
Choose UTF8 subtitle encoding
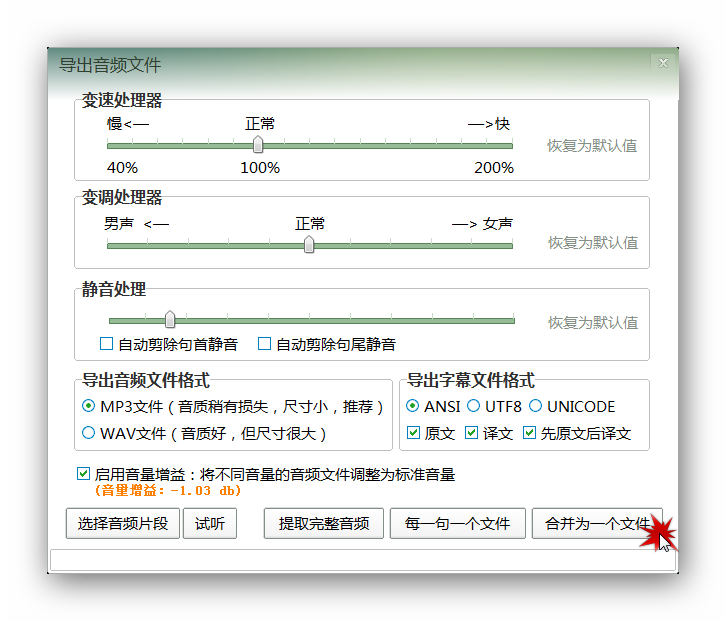click(473, 406)
